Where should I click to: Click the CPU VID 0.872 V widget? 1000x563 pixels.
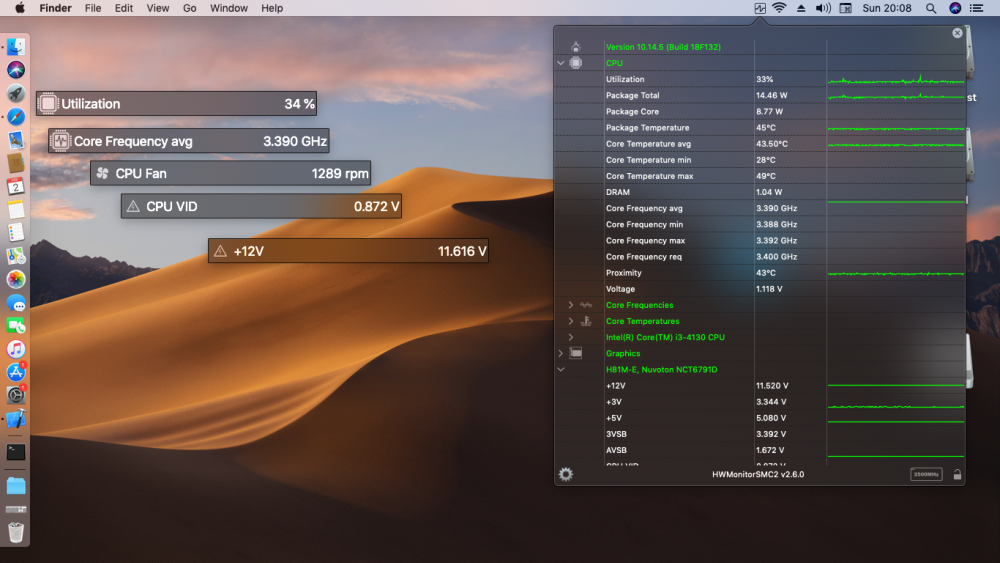point(261,206)
